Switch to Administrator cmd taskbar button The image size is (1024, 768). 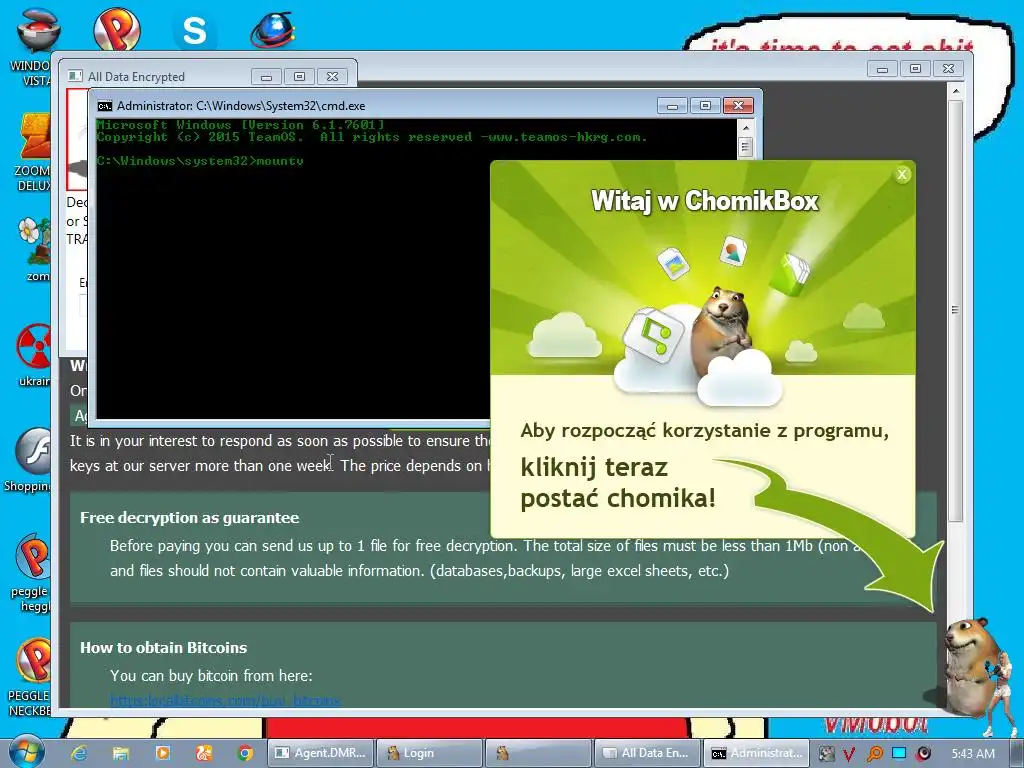pyautogui.click(x=756, y=753)
